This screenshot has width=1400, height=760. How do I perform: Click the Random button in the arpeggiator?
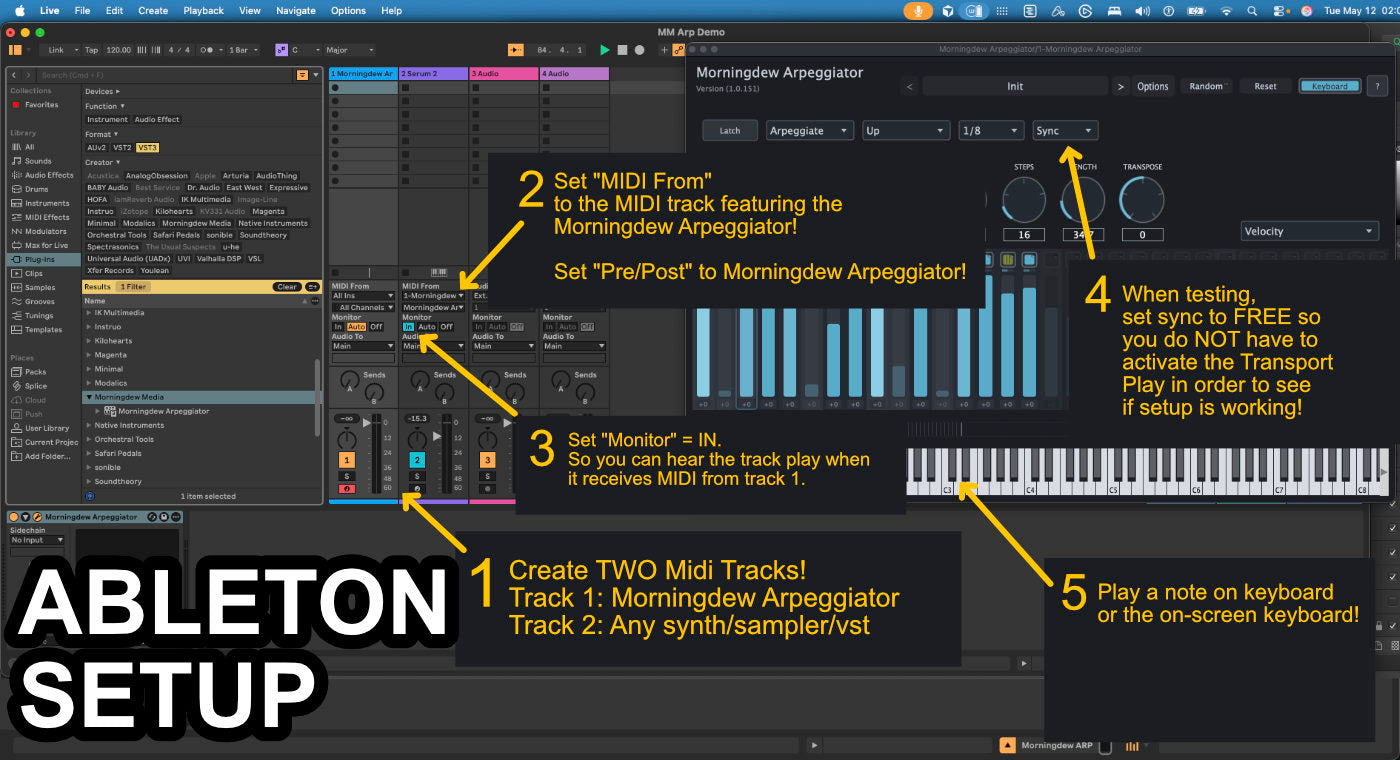[x=1206, y=86]
